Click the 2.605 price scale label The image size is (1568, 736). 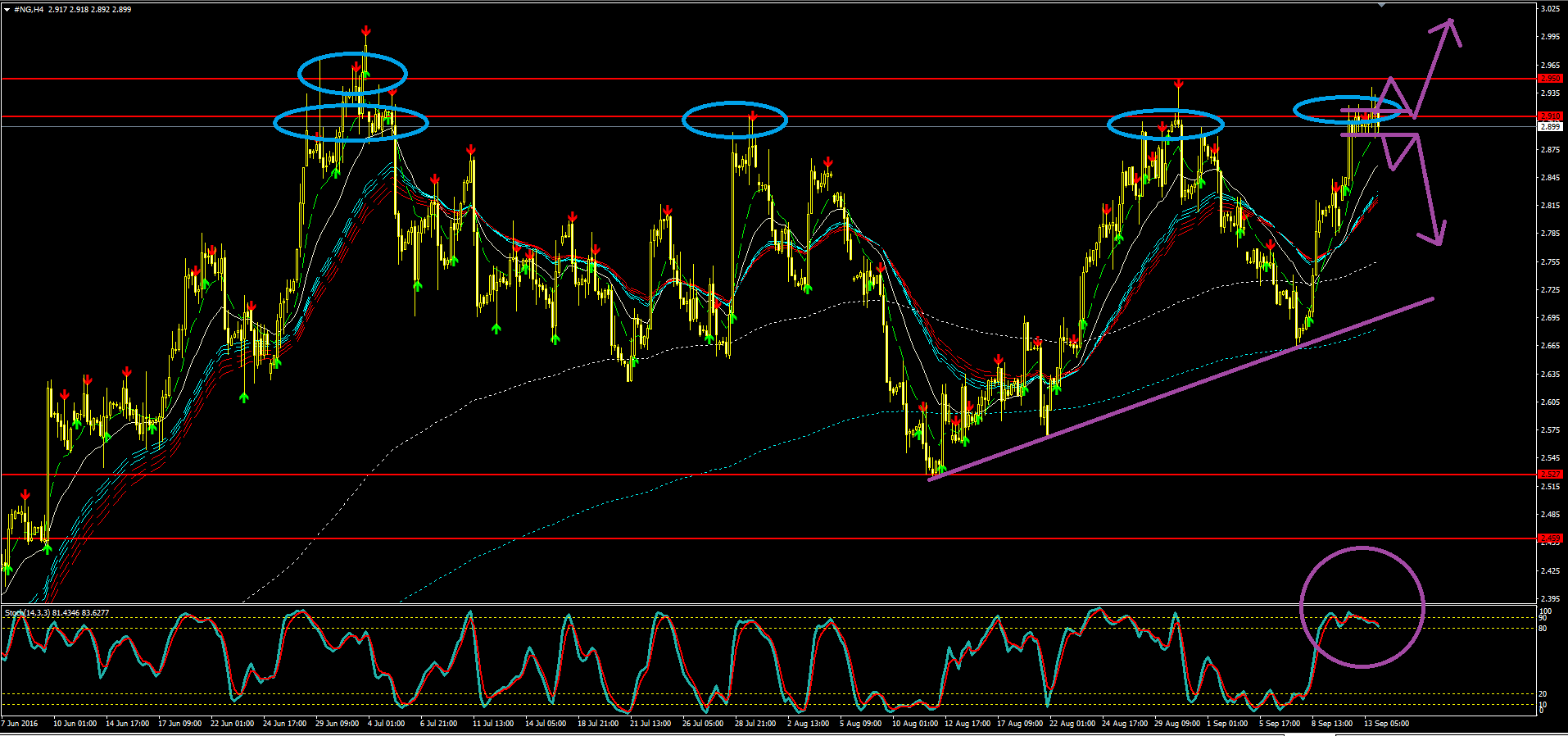click(1550, 402)
